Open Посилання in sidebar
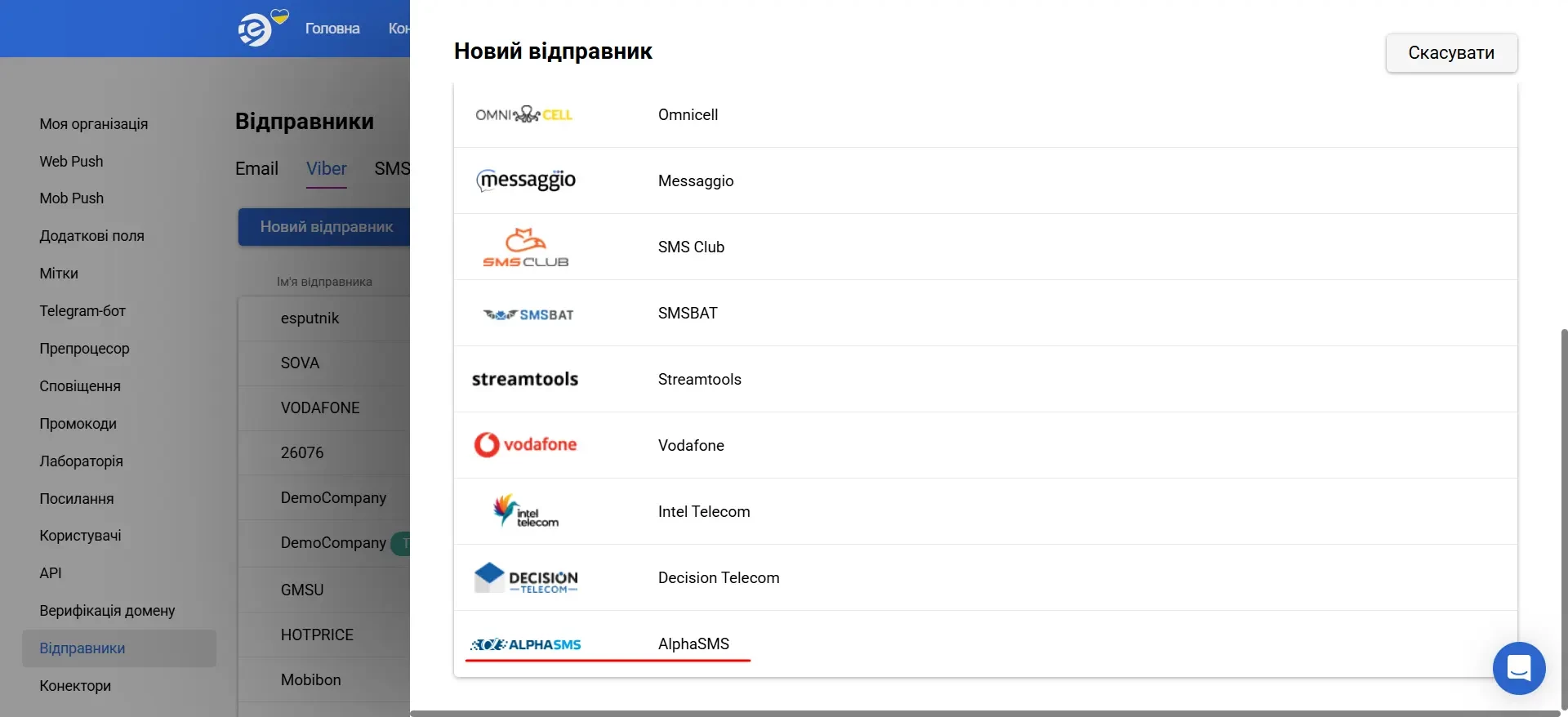The image size is (1568, 717). [x=77, y=499]
